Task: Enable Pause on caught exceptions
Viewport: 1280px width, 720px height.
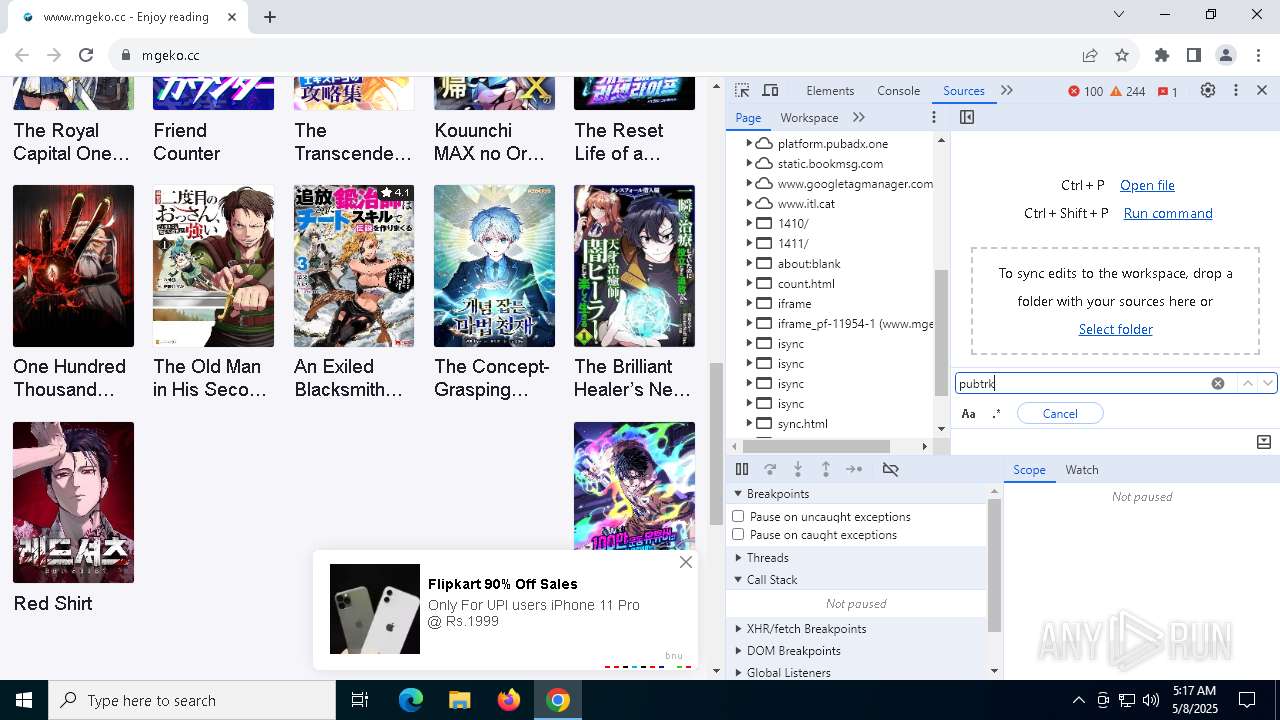Action: point(738,534)
